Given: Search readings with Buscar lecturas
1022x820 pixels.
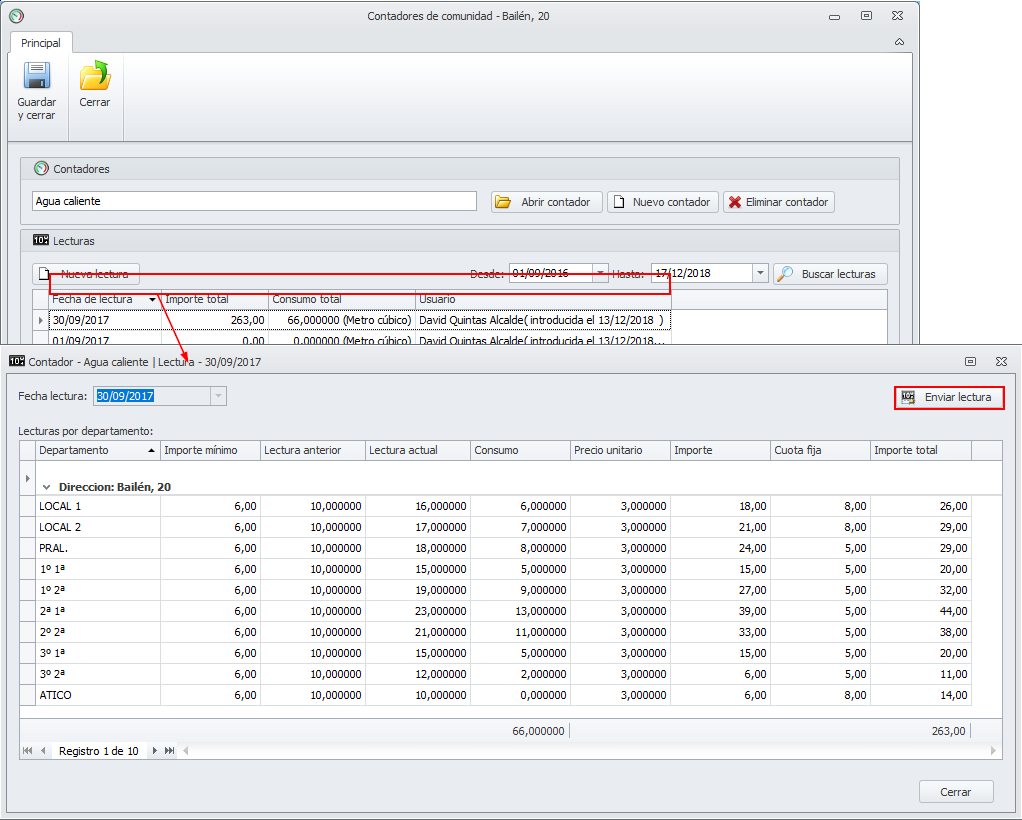Looking at the screenshot, I should 829,274.
